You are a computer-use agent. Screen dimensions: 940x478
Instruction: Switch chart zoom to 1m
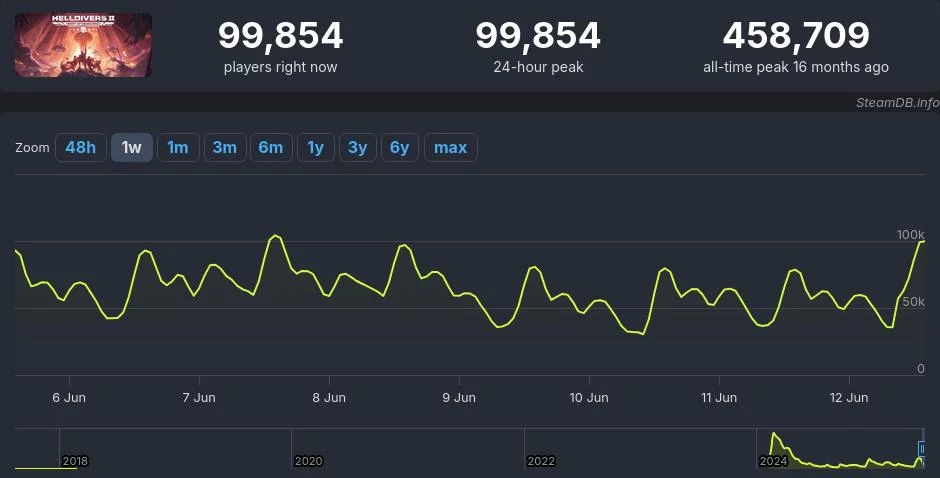coord(178,148)
